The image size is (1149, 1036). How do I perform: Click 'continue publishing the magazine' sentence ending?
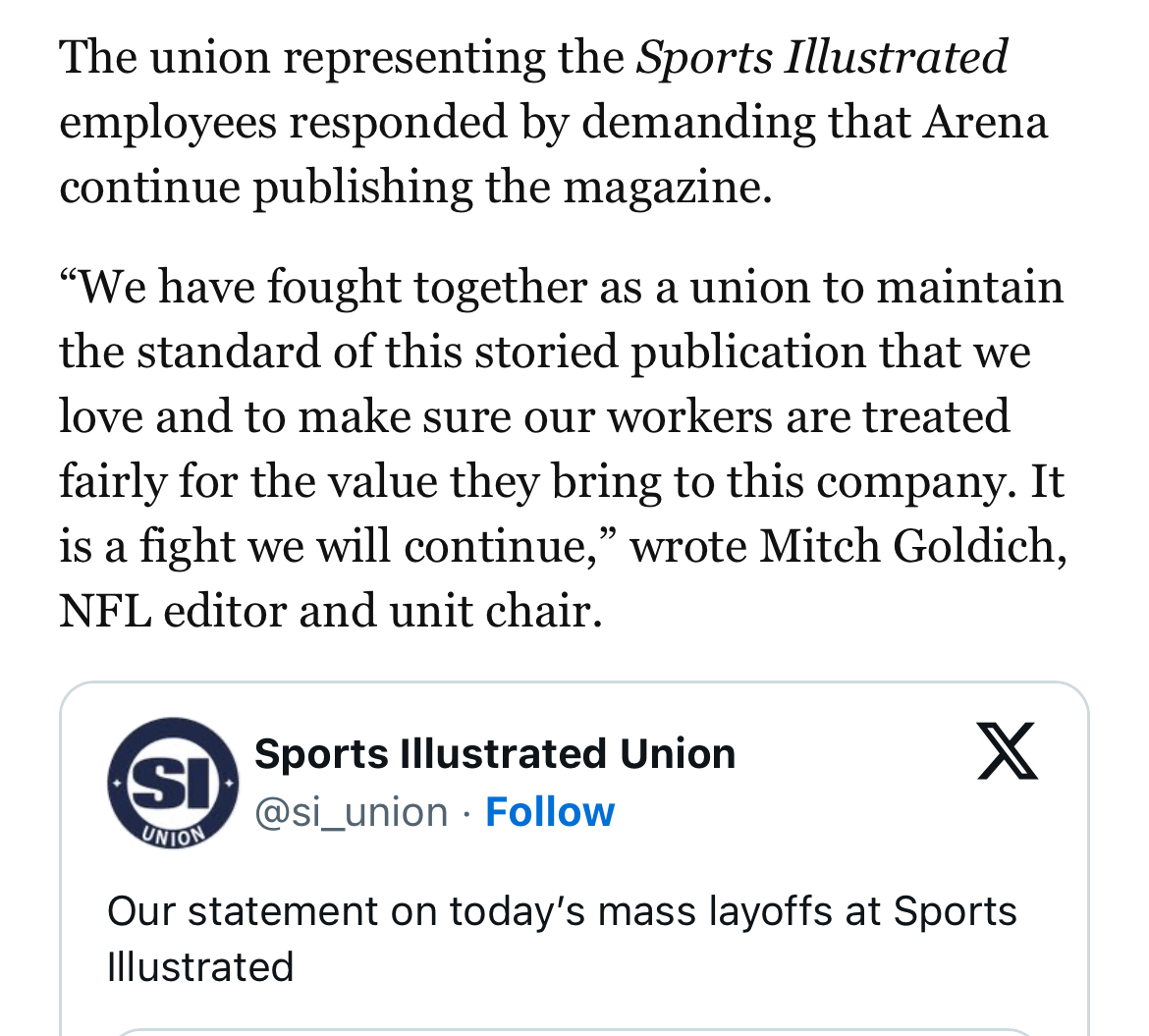415,188
